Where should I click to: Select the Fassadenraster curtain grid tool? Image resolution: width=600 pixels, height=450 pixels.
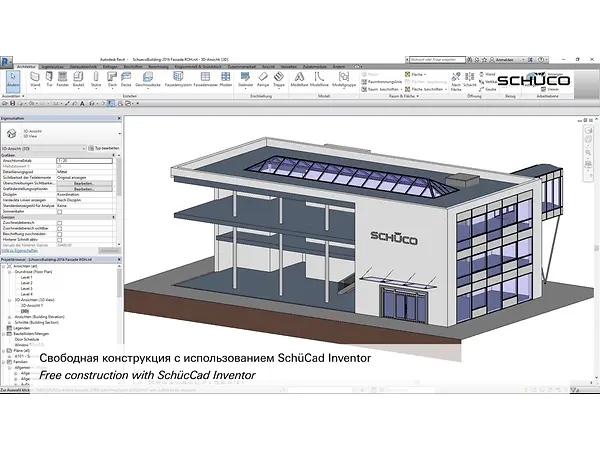coord(205,79)
